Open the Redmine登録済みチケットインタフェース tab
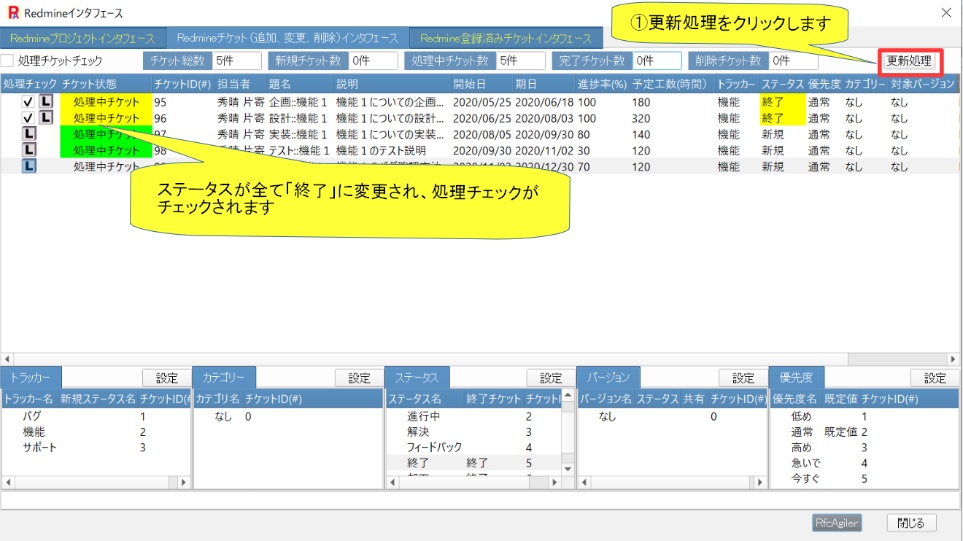The image size is (963, 541). 506,38
